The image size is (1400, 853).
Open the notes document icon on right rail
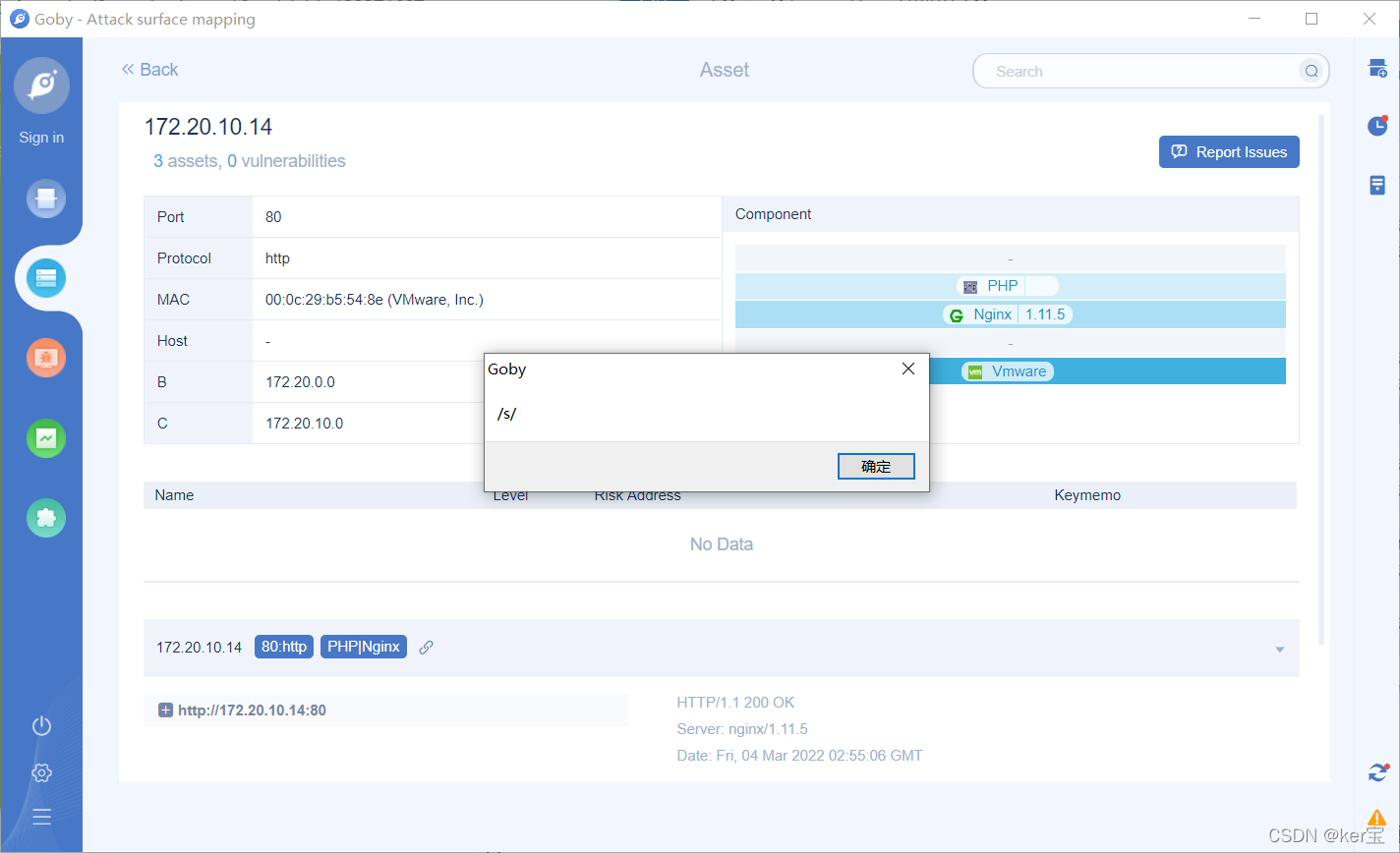click(x=1377, y=185)
